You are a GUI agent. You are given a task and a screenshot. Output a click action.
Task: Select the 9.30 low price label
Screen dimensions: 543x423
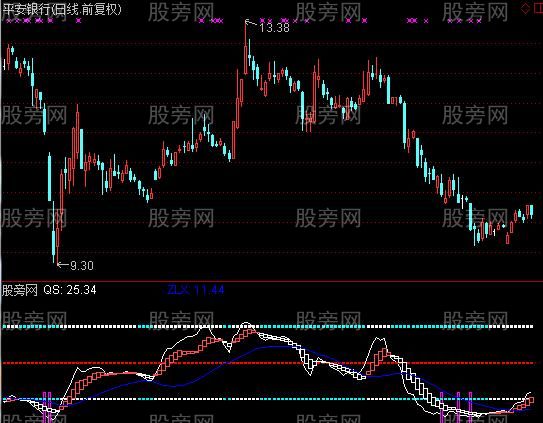tap(81, 266)
